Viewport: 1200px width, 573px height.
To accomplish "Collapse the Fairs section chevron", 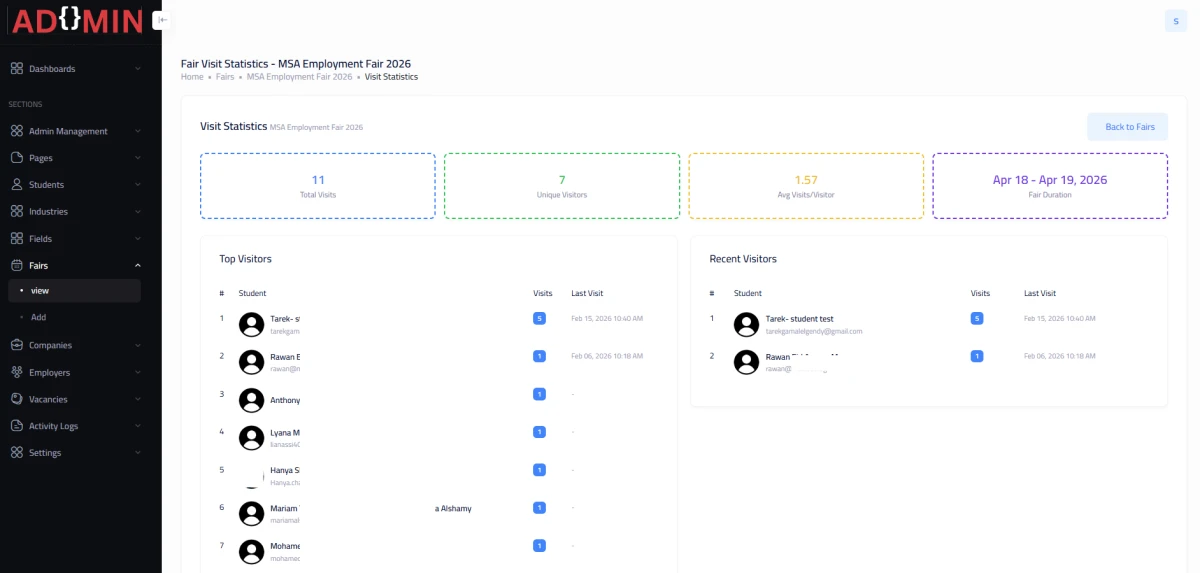I will pyautogui.click(x=138, y=266).
